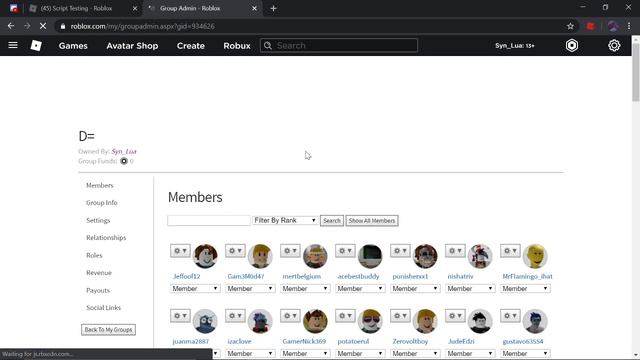
Task: Open rank dropdown for izaclove
Action: (250, 353)
